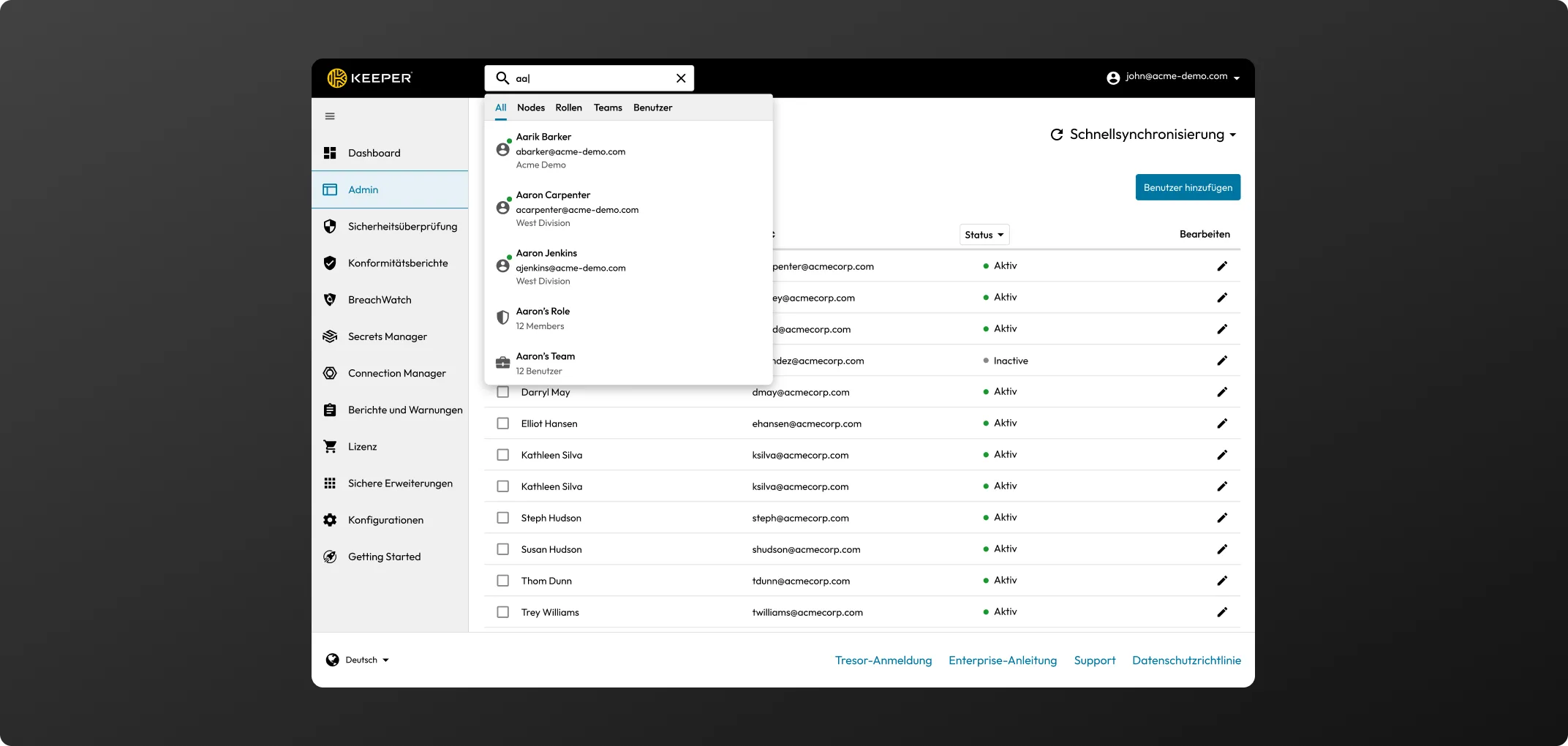
Task: Click ehansen@acmecorp.com email cell
Action: click(807, 423)
